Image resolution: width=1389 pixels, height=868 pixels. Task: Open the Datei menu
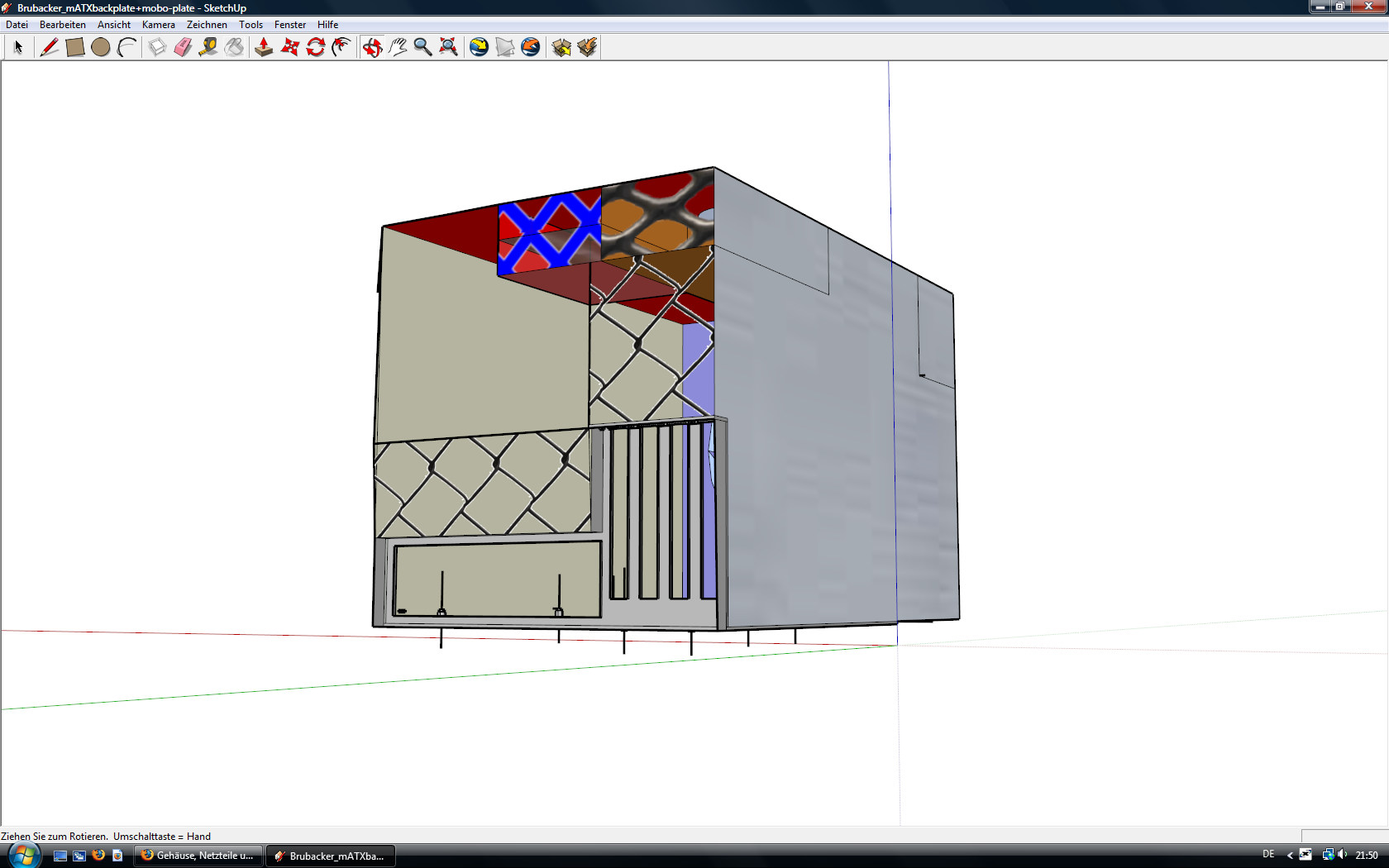[17, 25]
